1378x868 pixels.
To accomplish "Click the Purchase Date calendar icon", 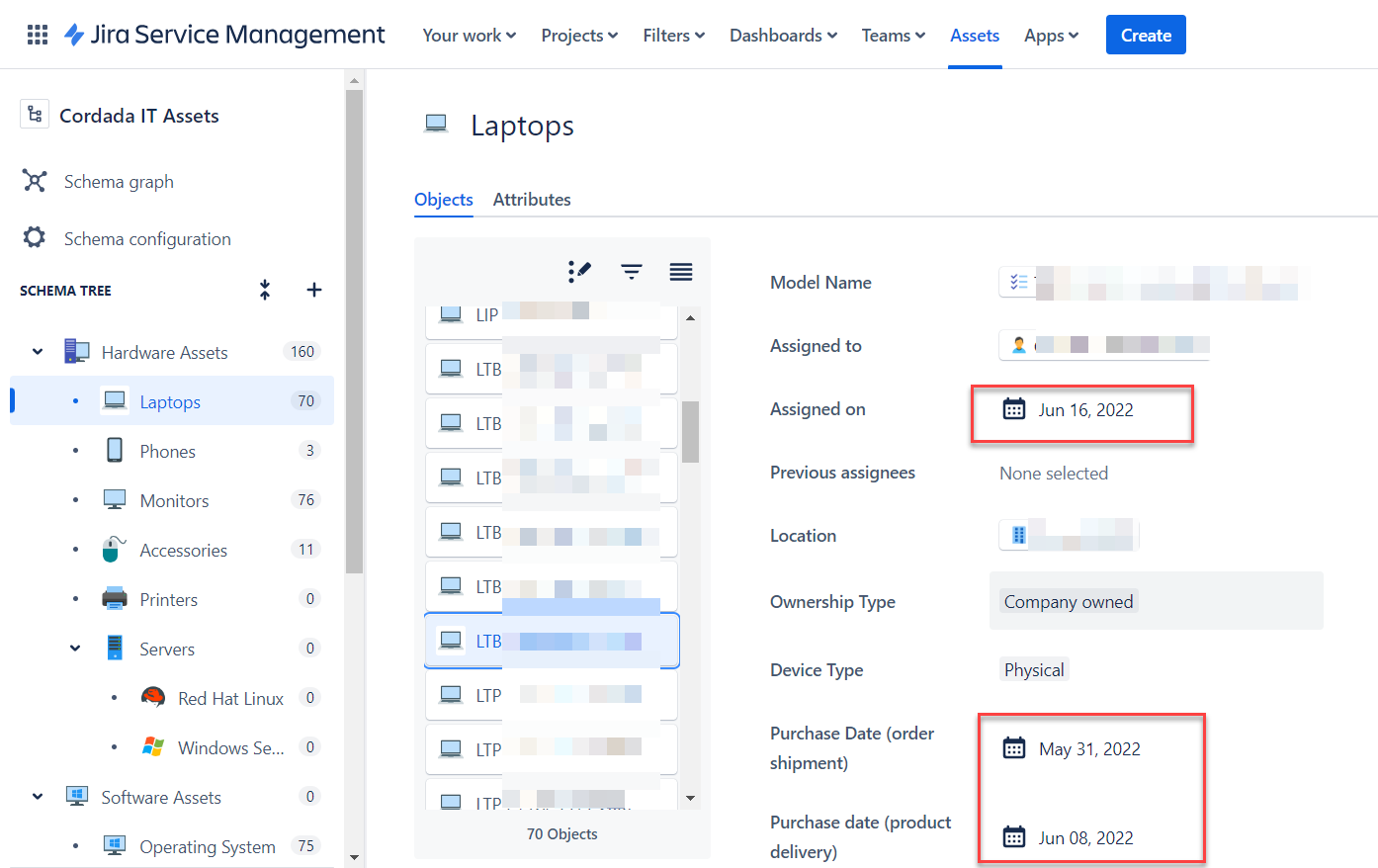I will (1014, 748).
